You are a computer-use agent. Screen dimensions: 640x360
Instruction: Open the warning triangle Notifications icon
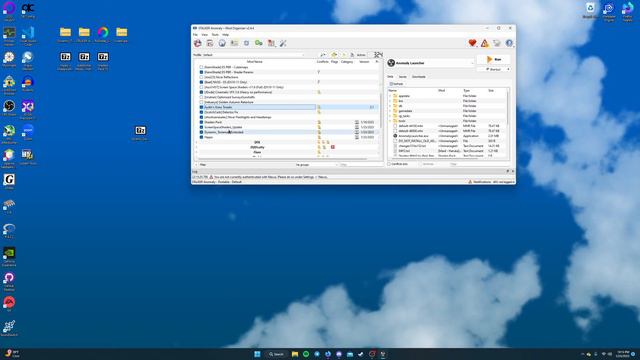point(484,43)
